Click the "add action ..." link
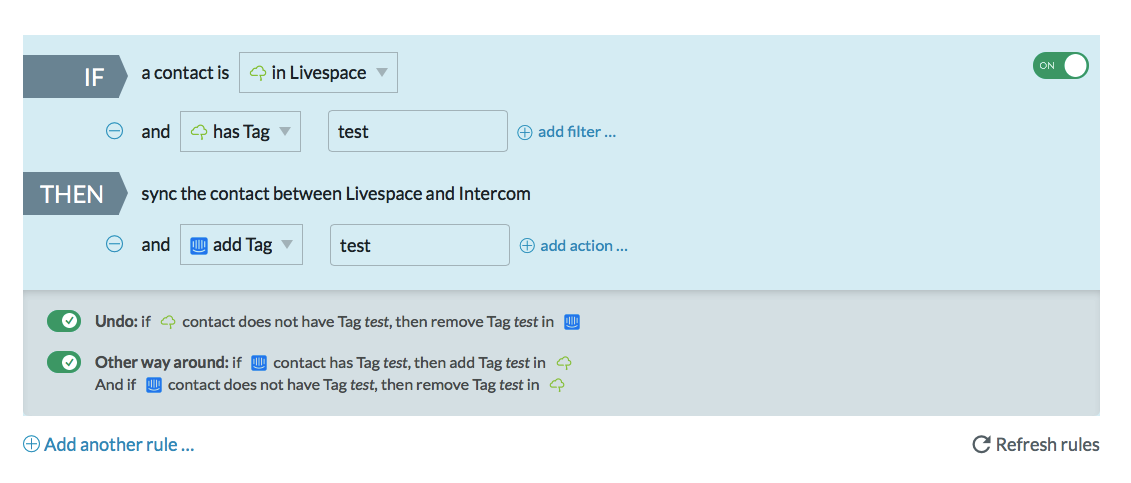 [x=574, y=246]
